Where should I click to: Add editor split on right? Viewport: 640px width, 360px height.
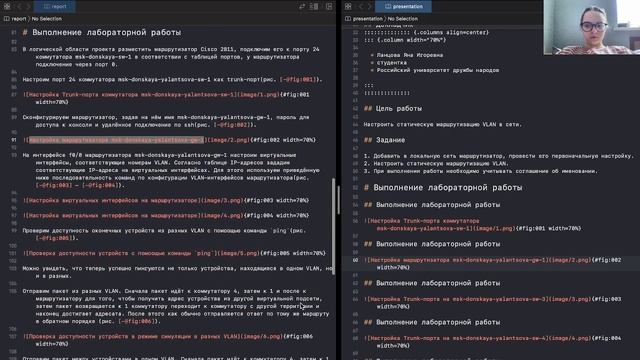(329, 7)
